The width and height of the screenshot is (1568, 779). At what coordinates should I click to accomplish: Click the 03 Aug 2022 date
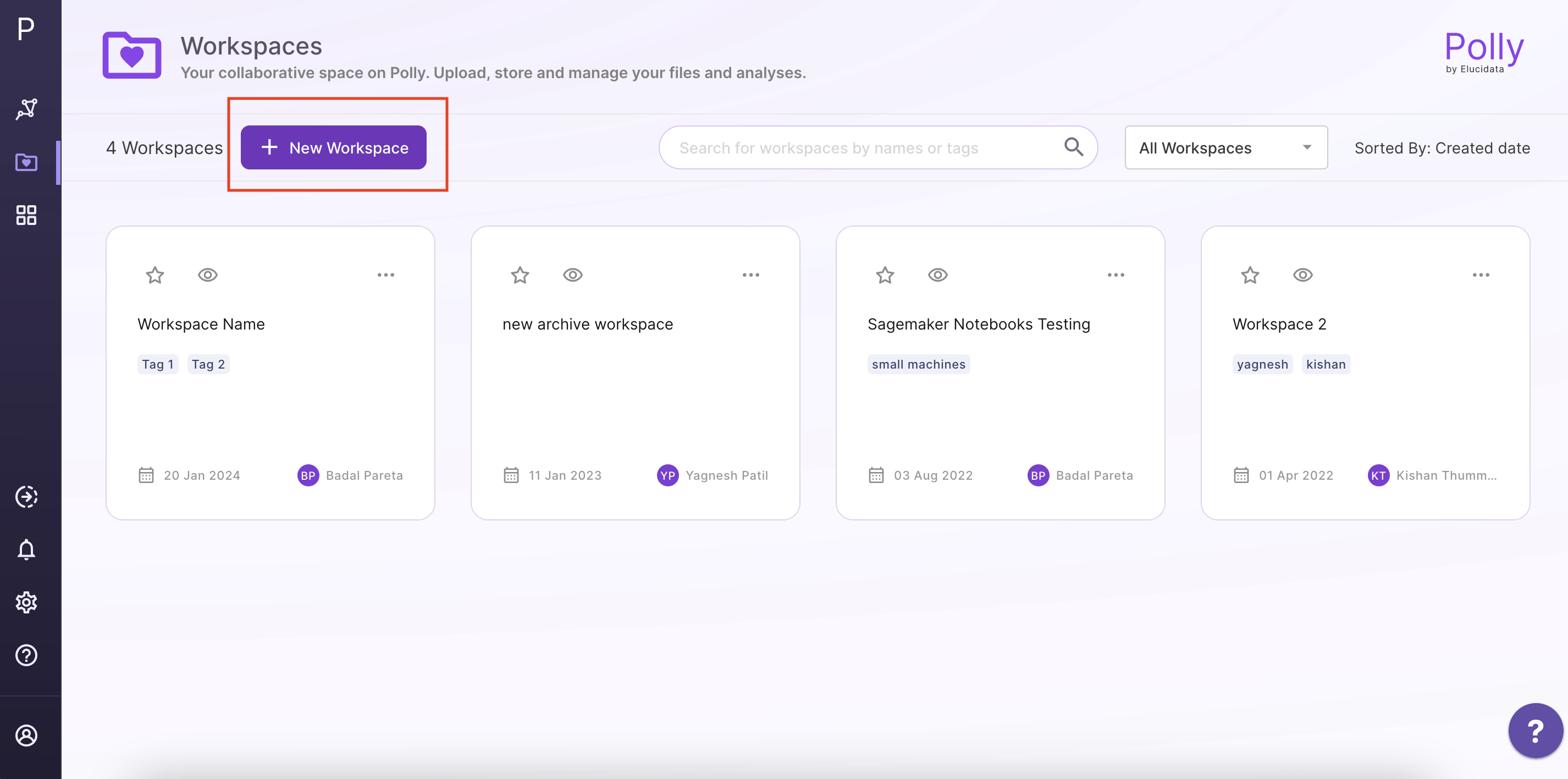click(933, 476)
